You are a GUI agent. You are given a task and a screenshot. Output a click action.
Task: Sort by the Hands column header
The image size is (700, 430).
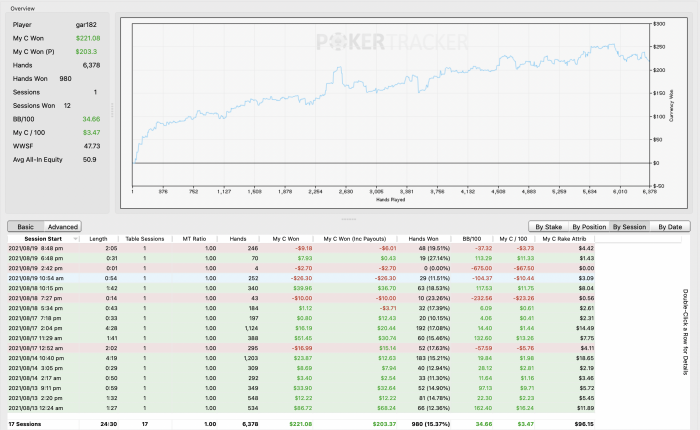pos(238,239)
